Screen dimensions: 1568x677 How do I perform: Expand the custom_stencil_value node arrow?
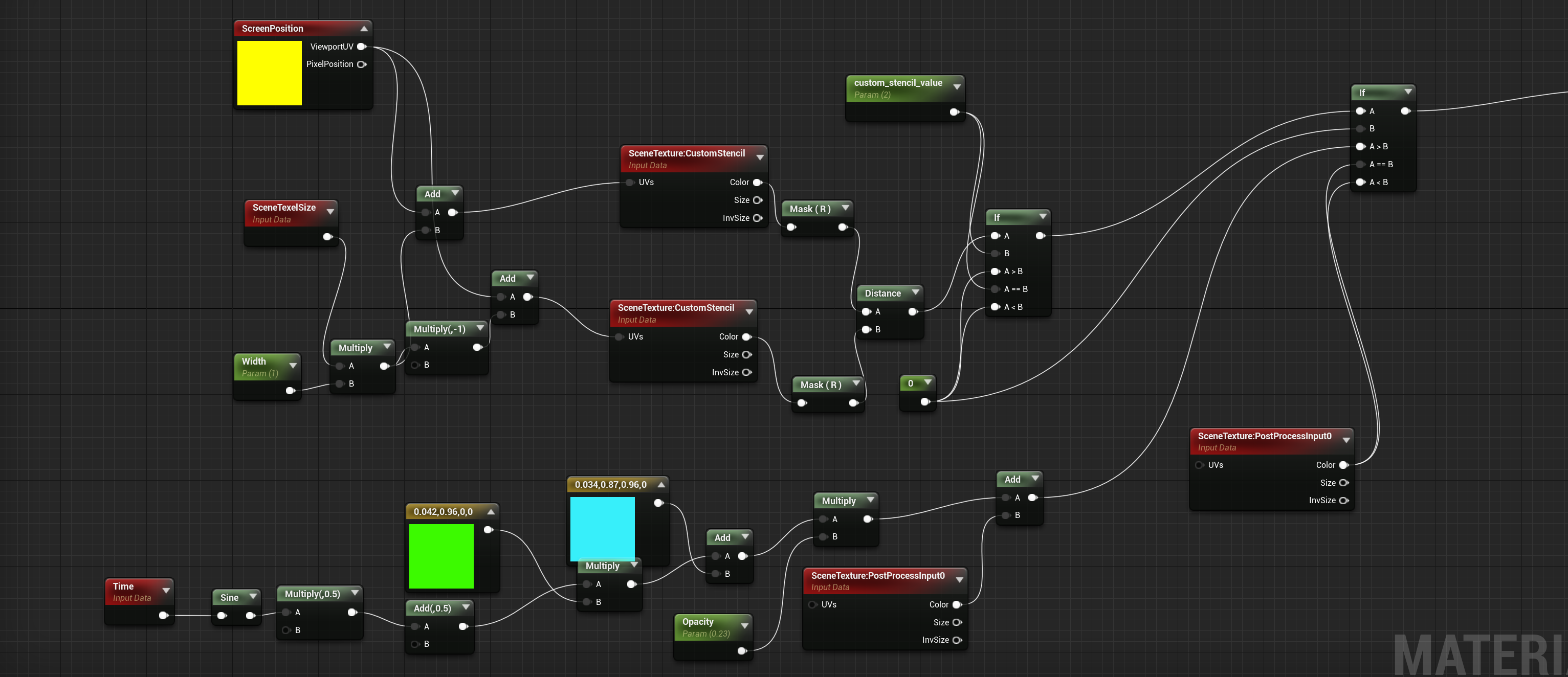coord(957,87)
